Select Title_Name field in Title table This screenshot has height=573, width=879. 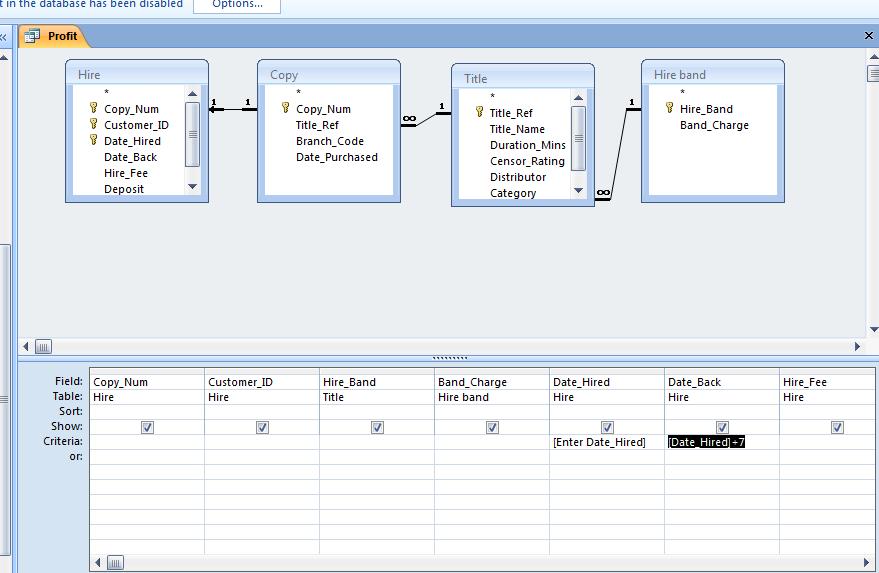tap(517, 129)
